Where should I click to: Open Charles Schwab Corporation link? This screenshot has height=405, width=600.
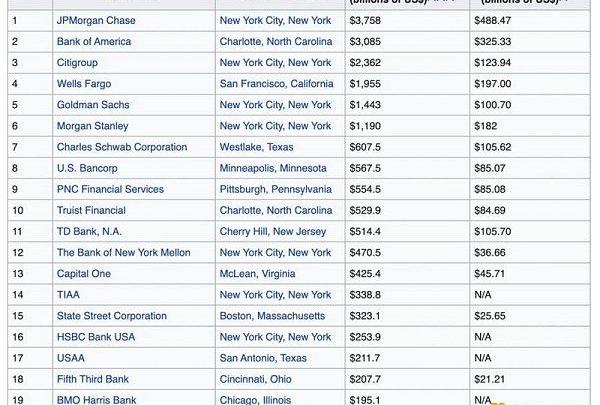(x=121, y=147)
